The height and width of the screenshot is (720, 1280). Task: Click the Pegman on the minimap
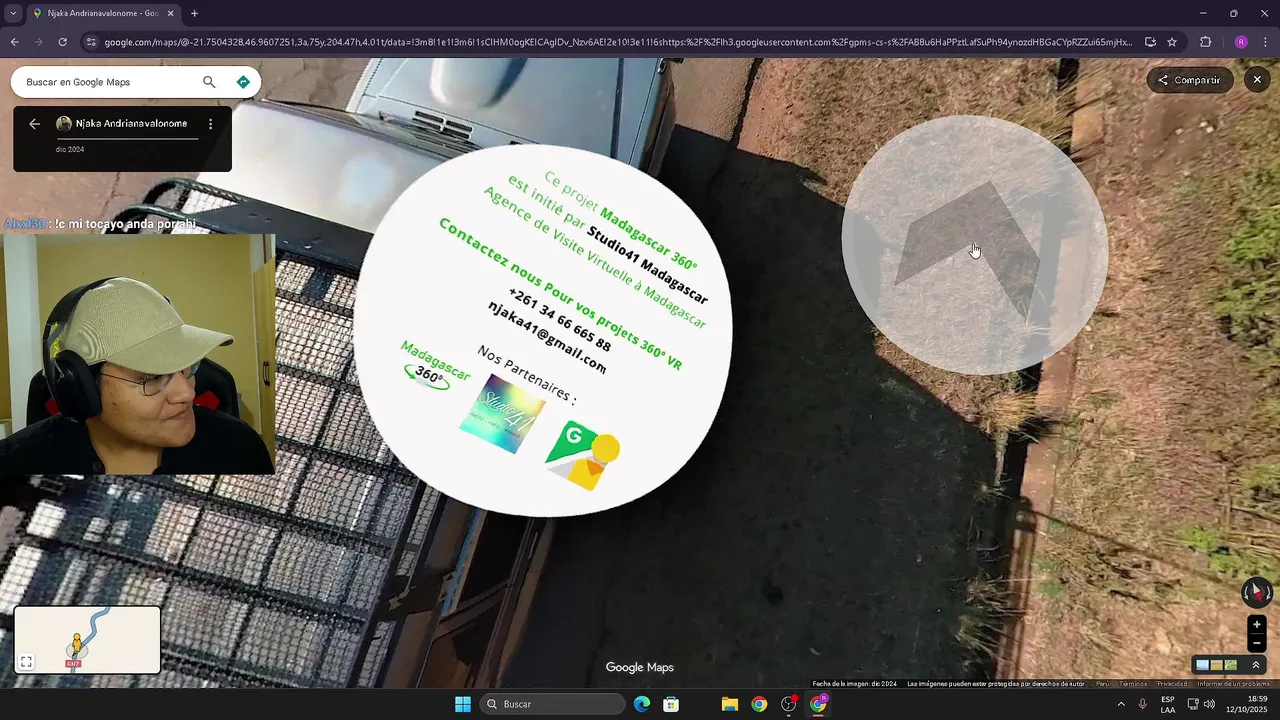click(x=76, y=641)
